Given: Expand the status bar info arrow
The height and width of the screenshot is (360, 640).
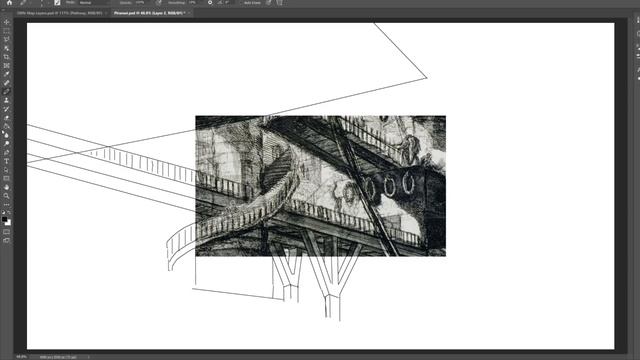Looking at the screenshot, I should click(89, 357).
